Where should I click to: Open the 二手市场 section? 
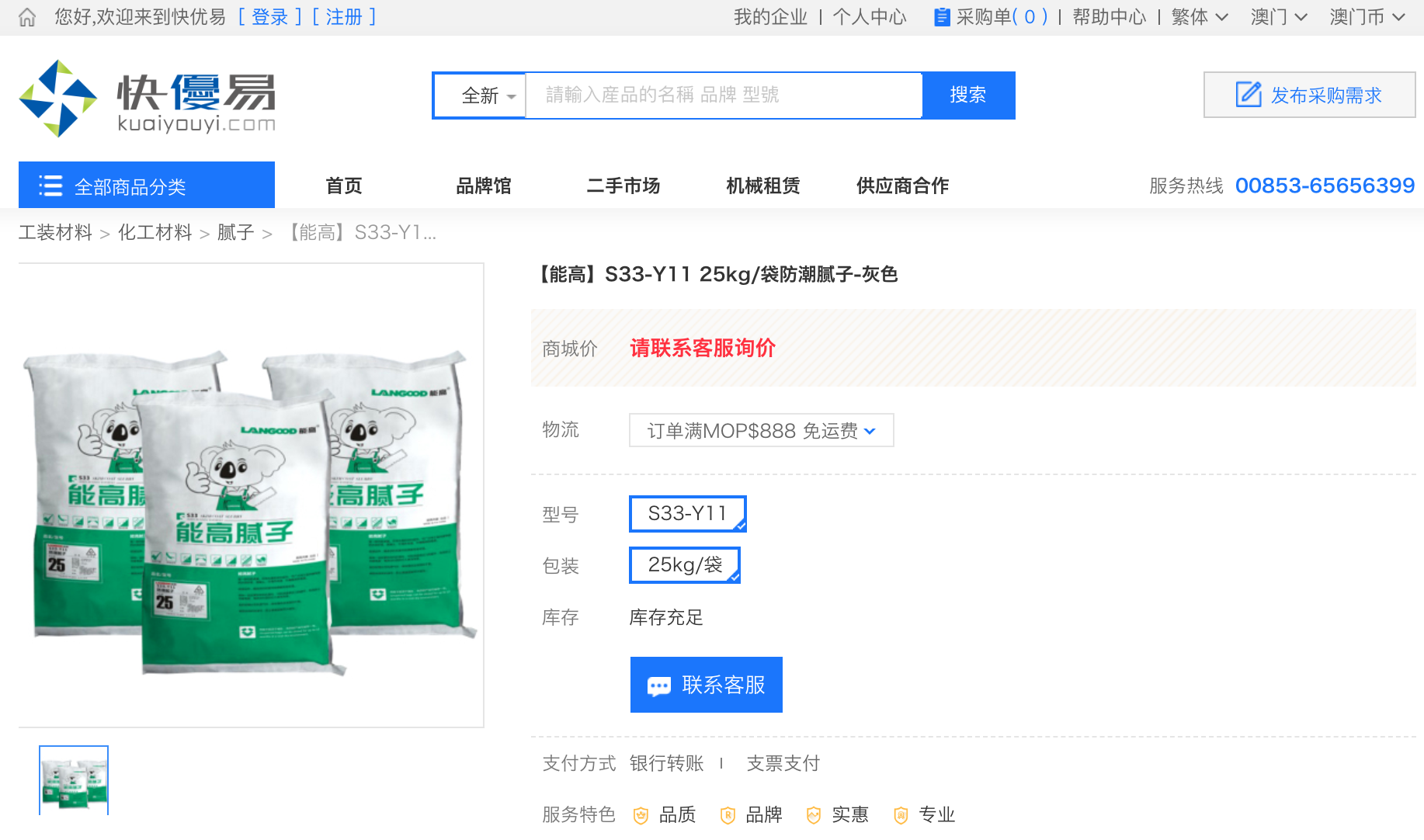[622, 185]
